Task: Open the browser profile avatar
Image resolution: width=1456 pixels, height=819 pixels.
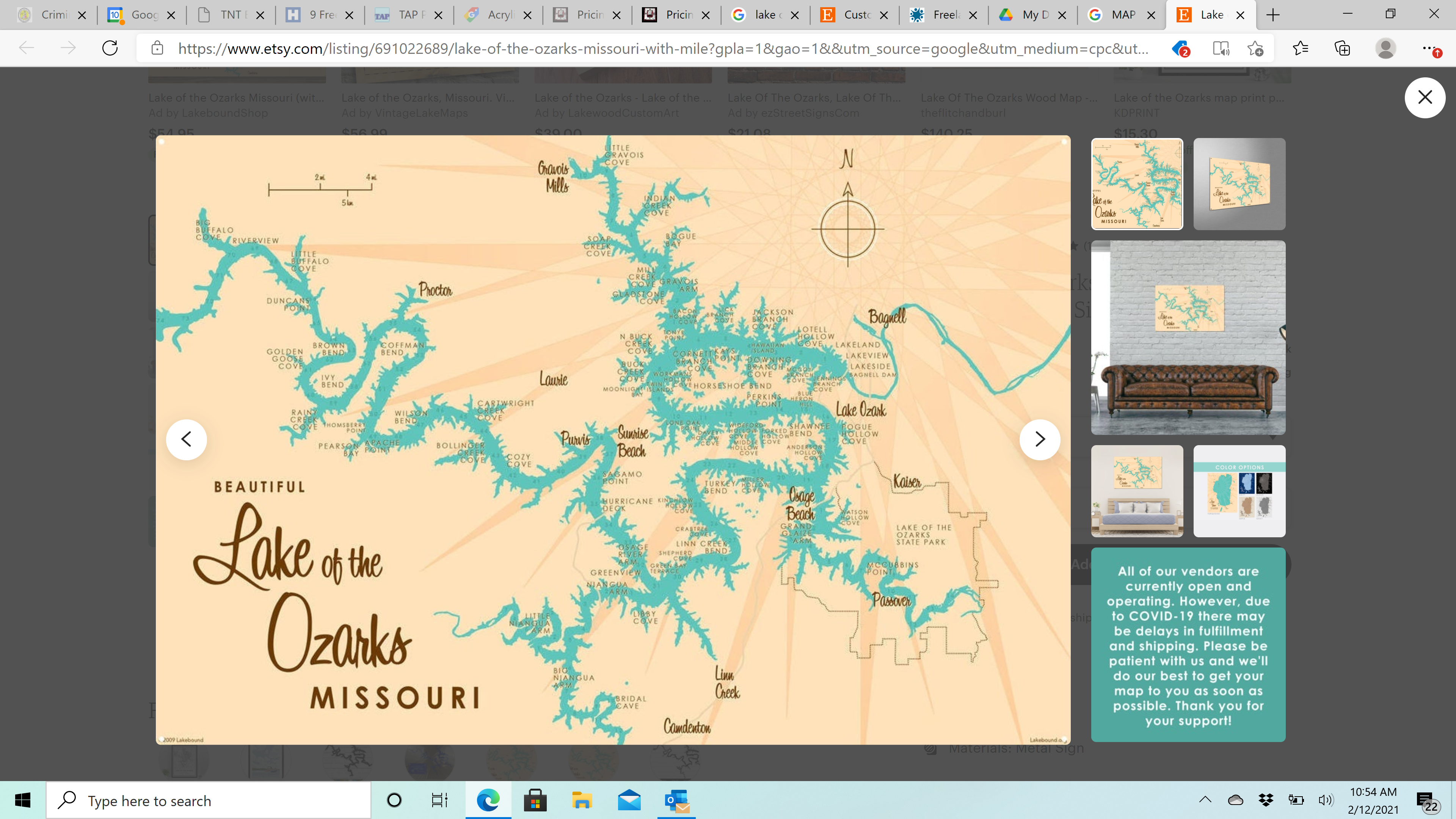Action: coord(1385,49)
